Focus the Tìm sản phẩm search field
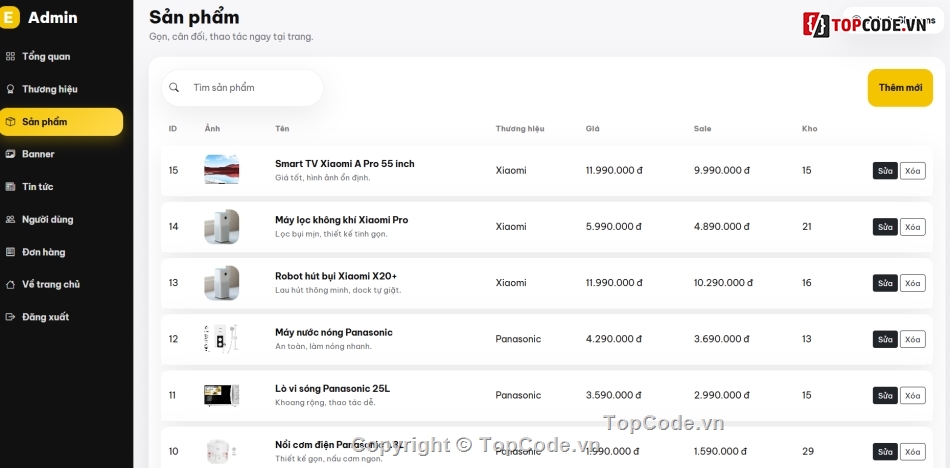Viewport: 950px width, 468px height. coord(242,88)
